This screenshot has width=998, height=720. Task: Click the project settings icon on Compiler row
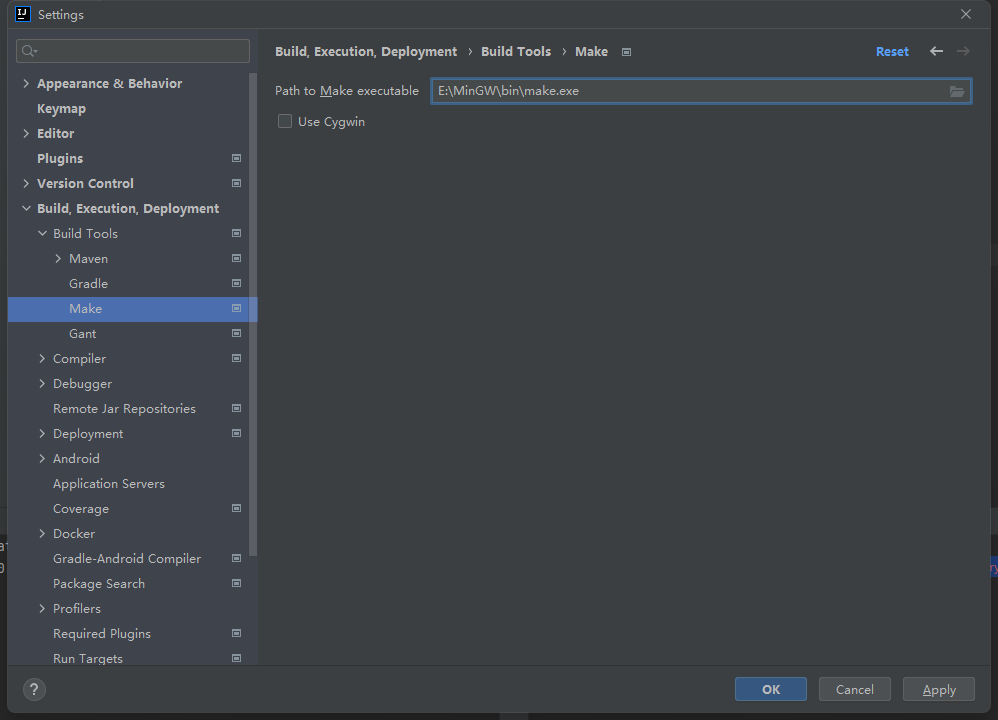tap(236, 358)
